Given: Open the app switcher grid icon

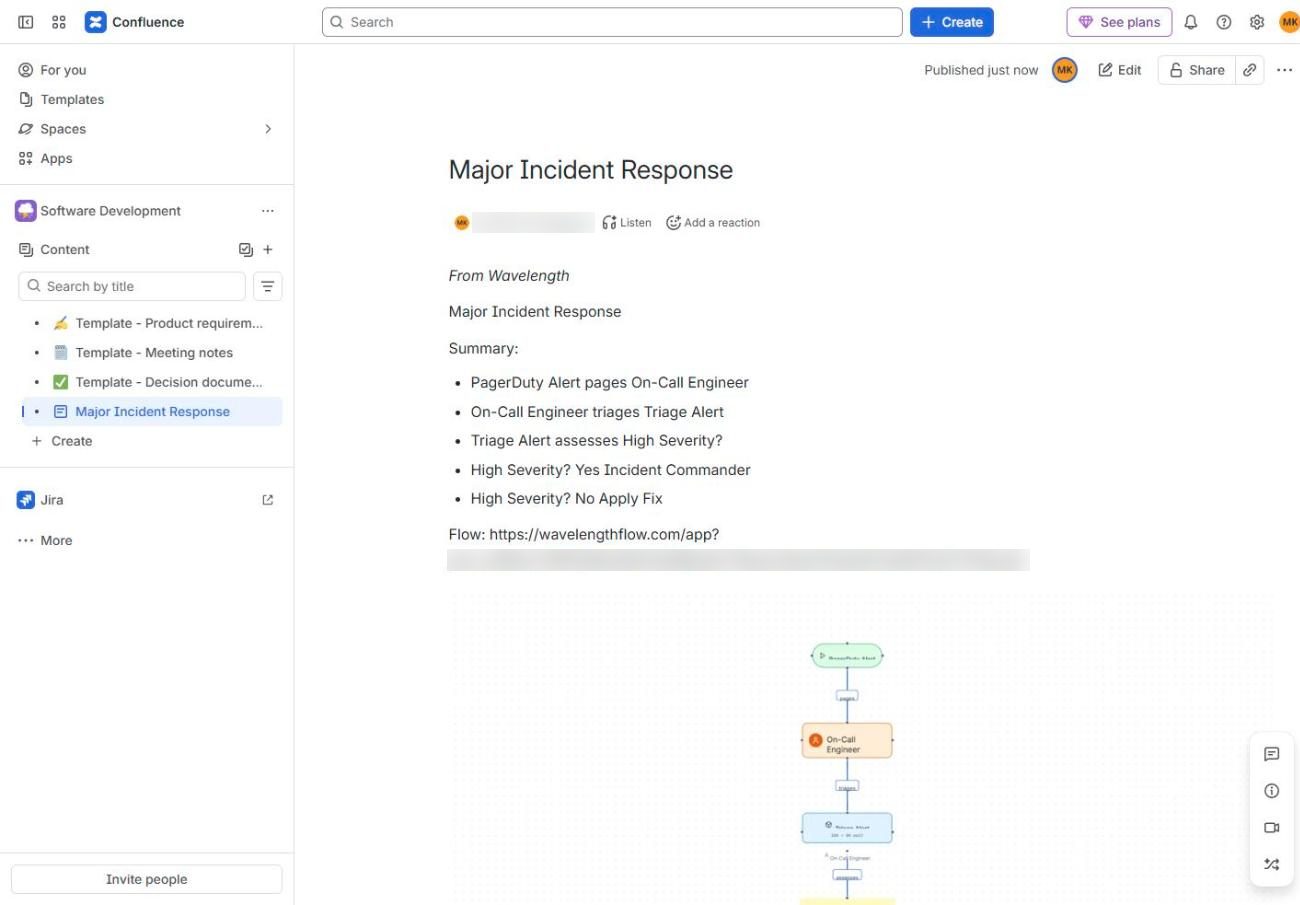Looking at the screenshot, I should pyautogui.click(x=59, y=22).
